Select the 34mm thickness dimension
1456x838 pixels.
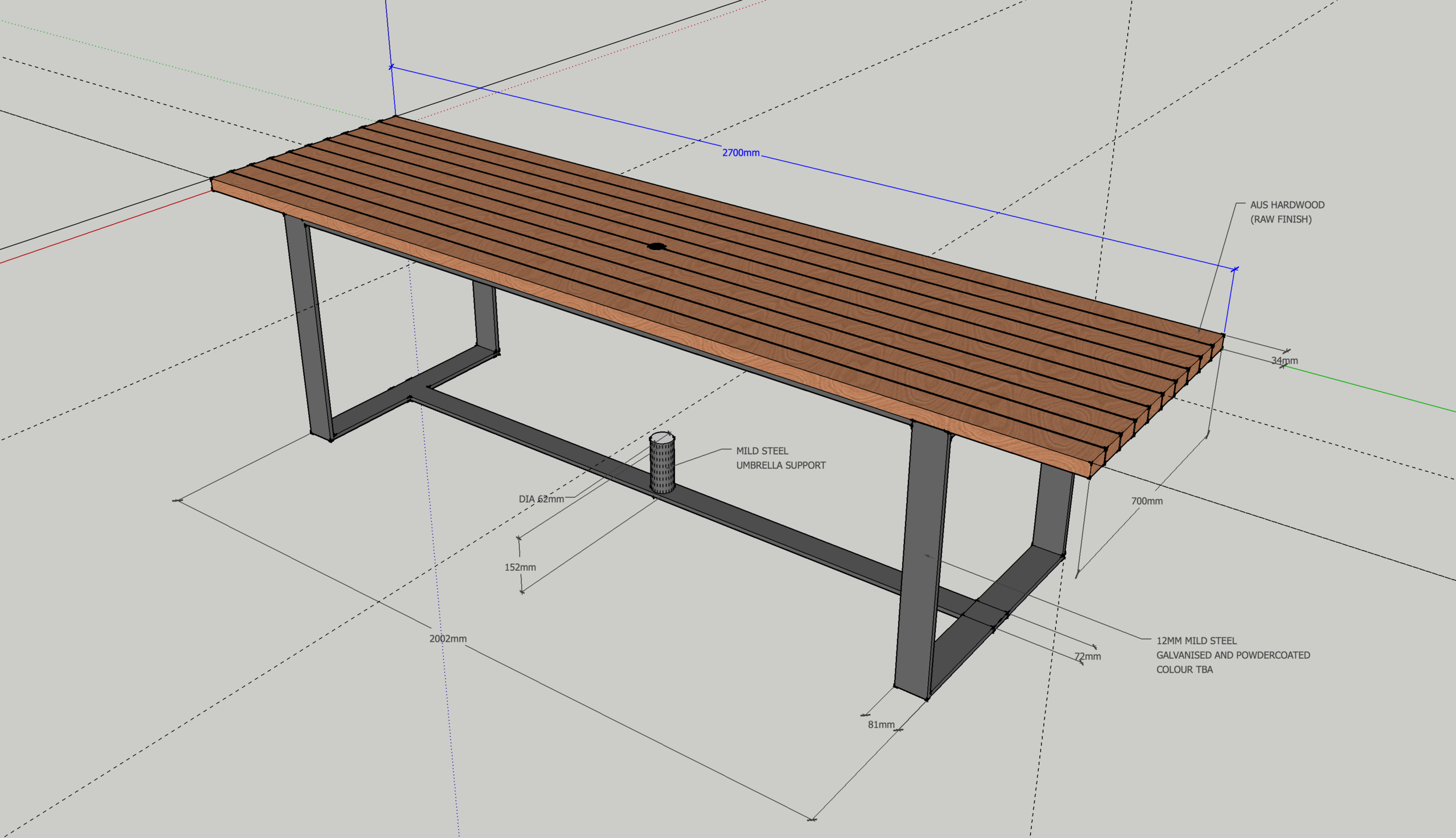(x=1284, y=360)
